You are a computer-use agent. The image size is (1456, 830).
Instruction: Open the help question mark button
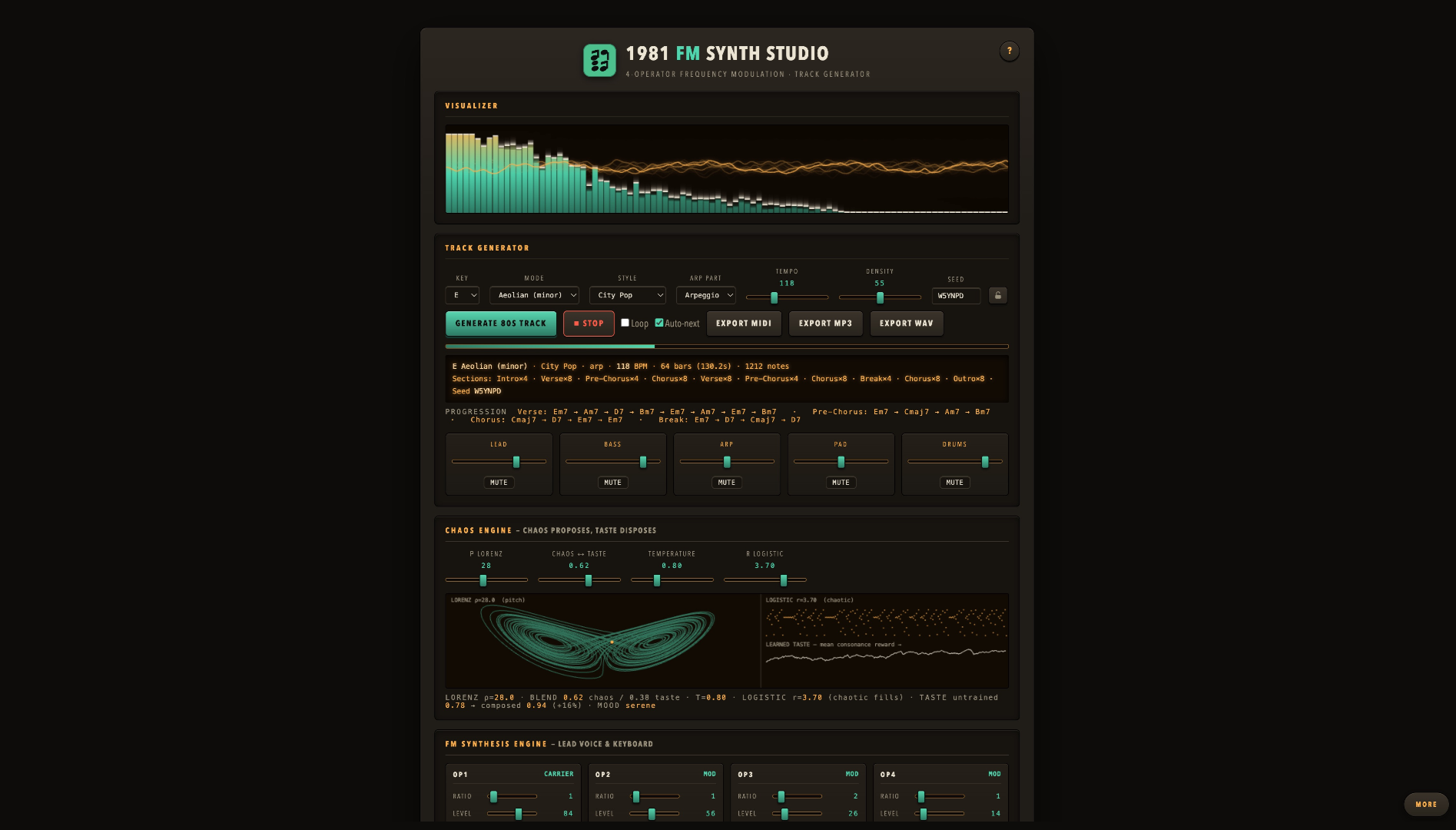point(1009,51)
